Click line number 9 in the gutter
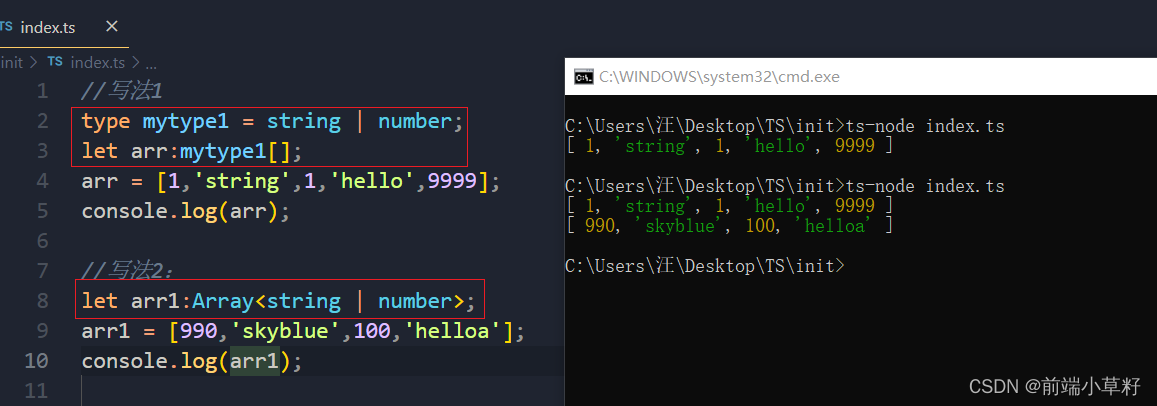The width and height of the screenshot is (1157, 406). (41, 331)
